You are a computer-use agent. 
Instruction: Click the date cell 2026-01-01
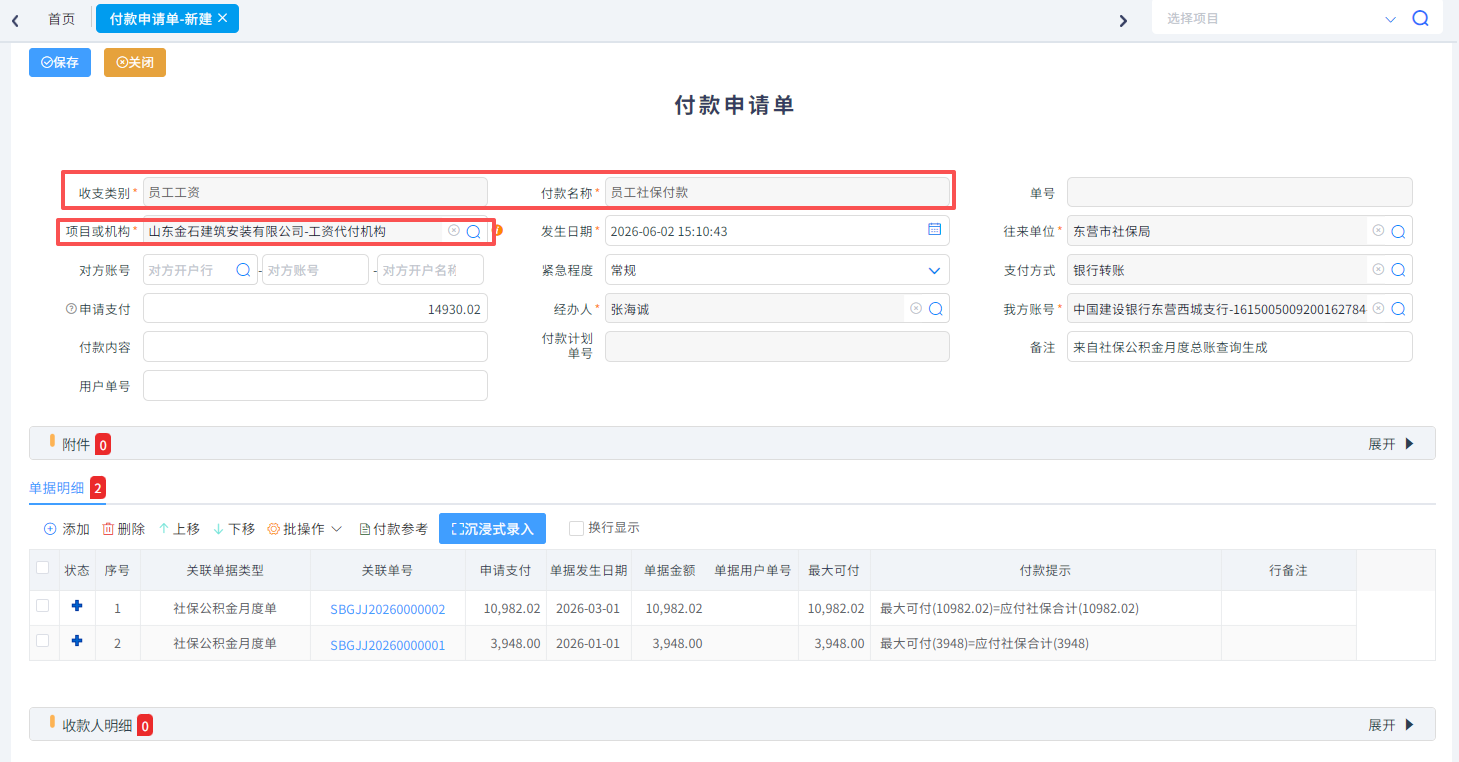coord(588,644)
